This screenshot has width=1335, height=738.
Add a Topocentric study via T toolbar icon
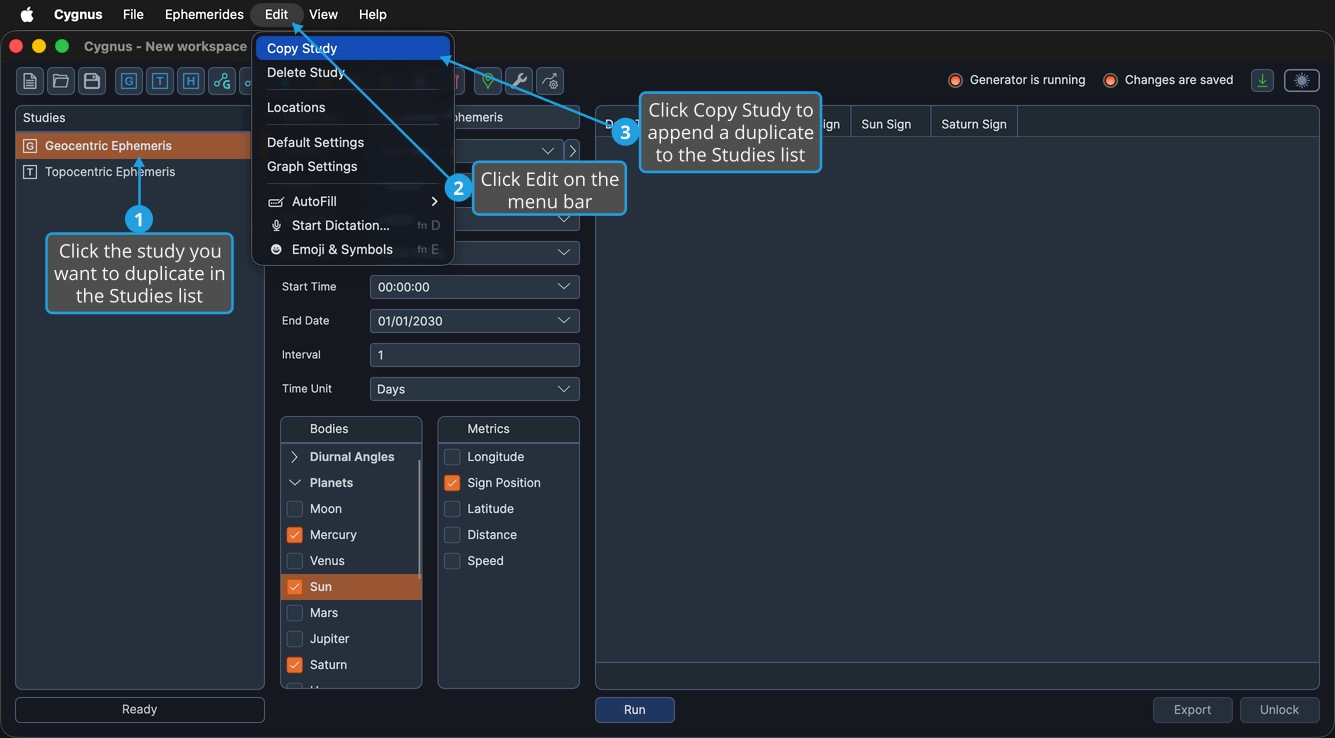click(x=160, y=81)
